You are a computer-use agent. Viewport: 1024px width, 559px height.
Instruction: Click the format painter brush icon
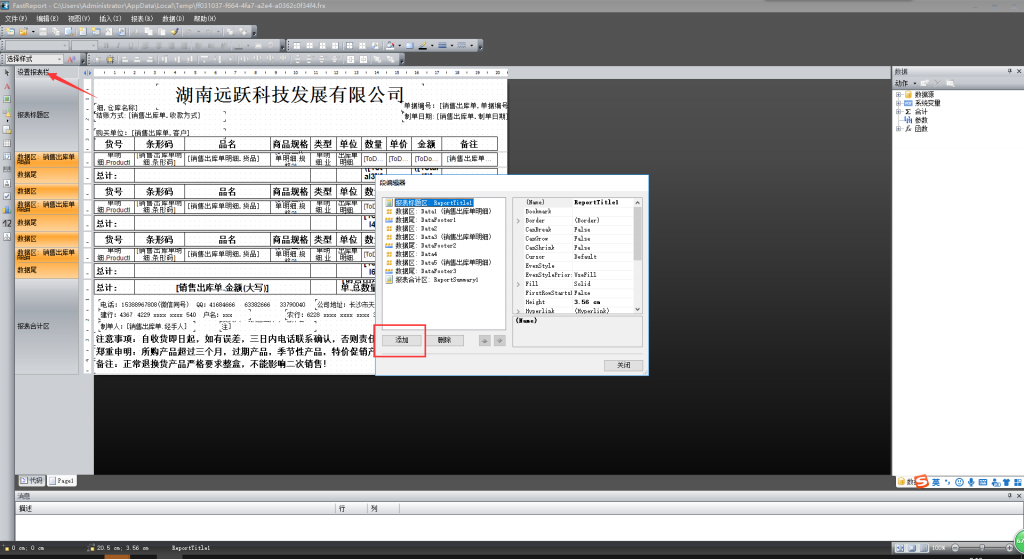pos(175,31)
